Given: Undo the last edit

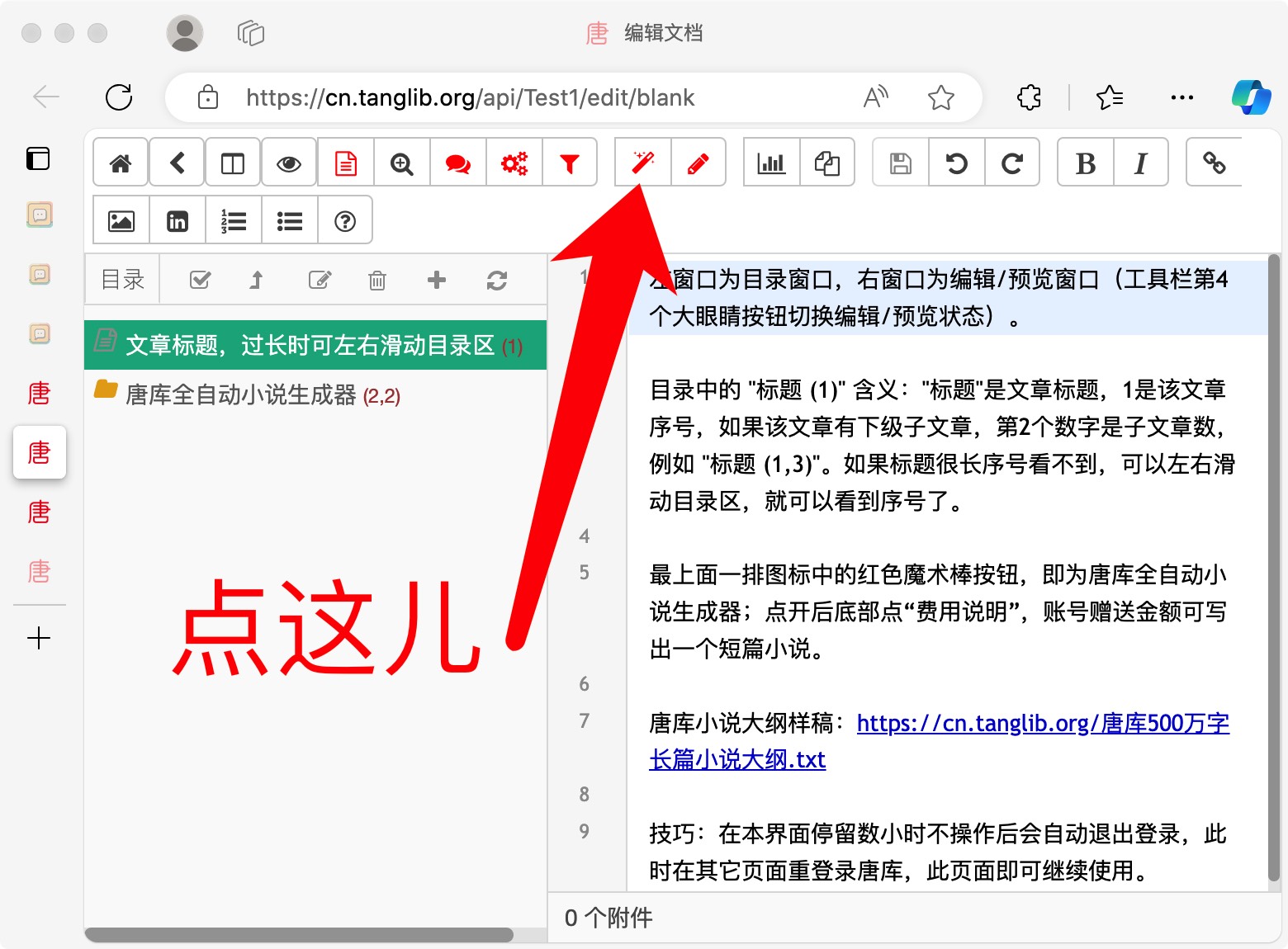Looking at the screenshot, I should pos(956,163).
